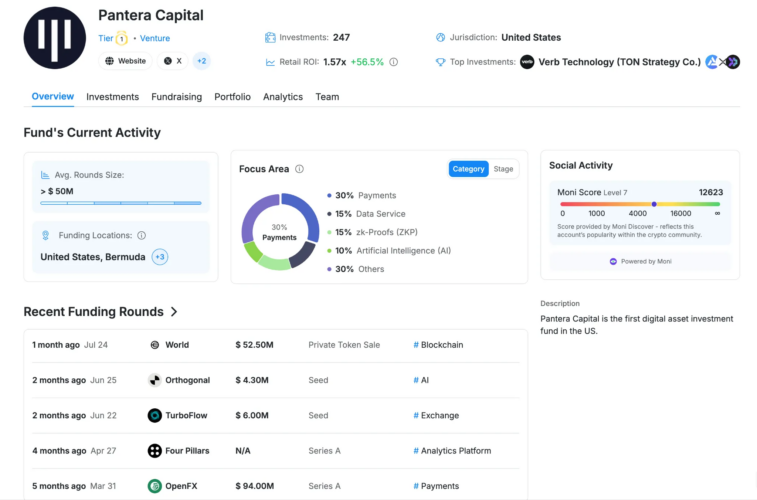Click the Jurisdiction globe icon
The image size is (757, 500).
click(440, 37)
